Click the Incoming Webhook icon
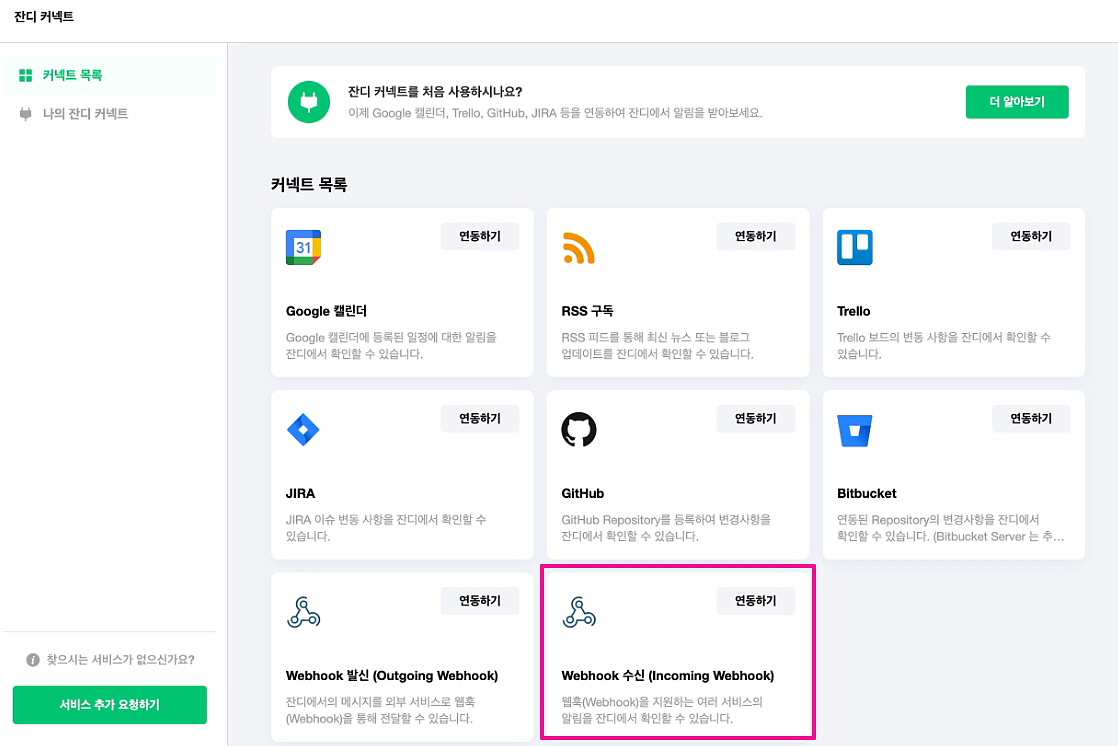 pyautogui.click(x=578, y=611)
